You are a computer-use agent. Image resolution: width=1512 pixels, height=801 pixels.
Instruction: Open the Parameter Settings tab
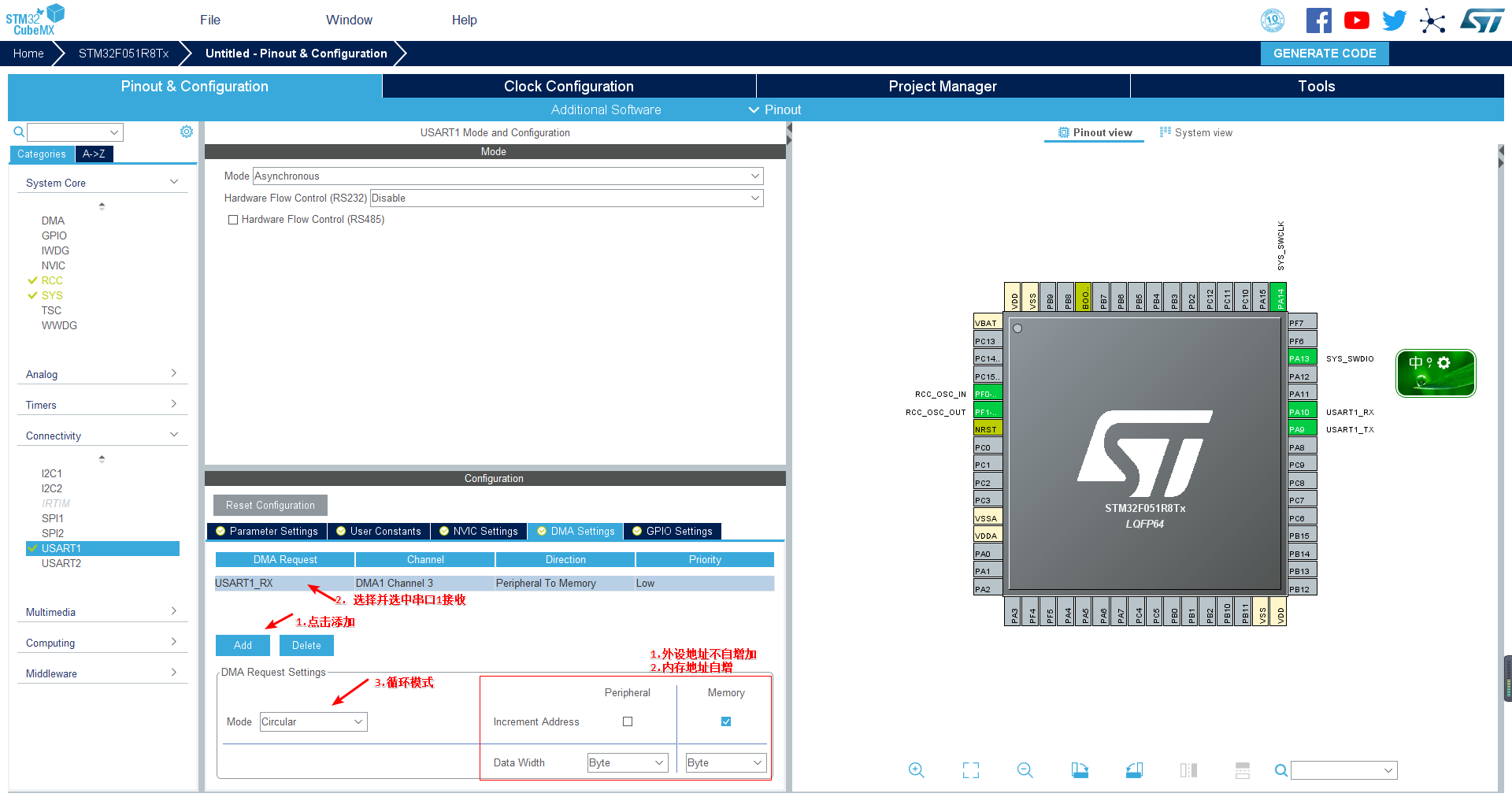pyautogui.click(x=266, y=531)
